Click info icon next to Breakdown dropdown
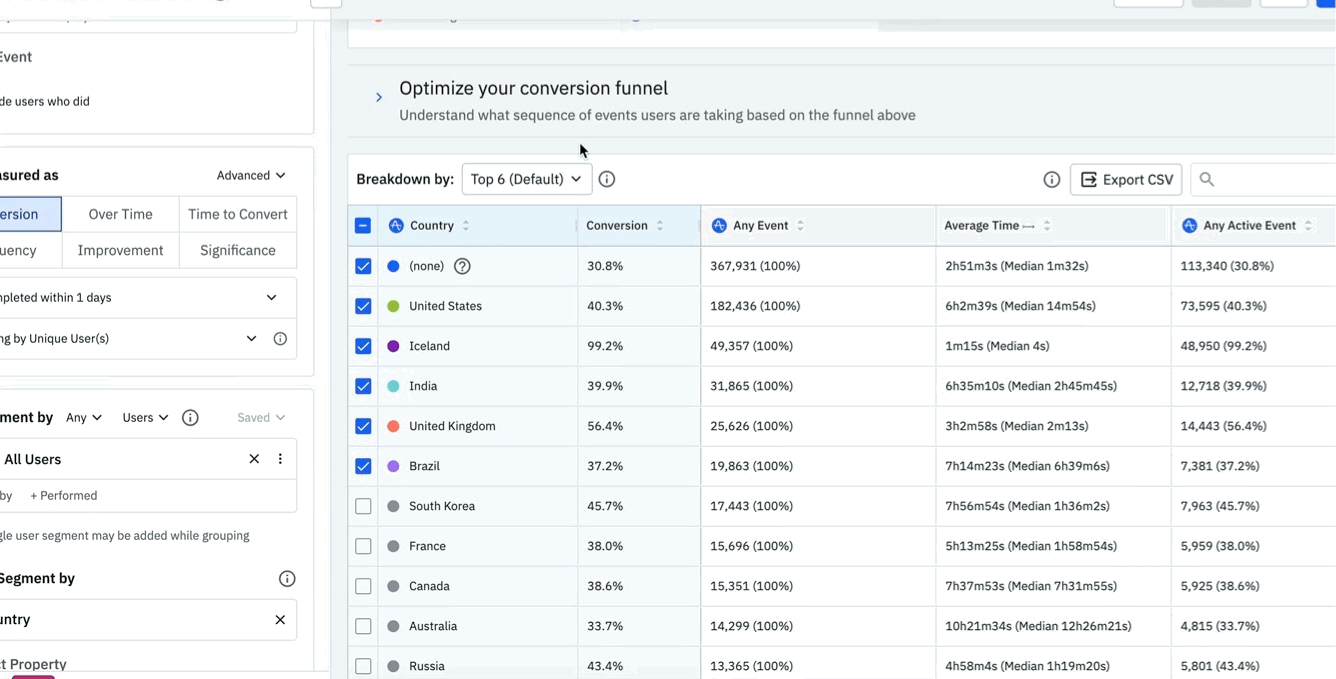Viewport: 1336px width, 679px height. tap(607, 179)
